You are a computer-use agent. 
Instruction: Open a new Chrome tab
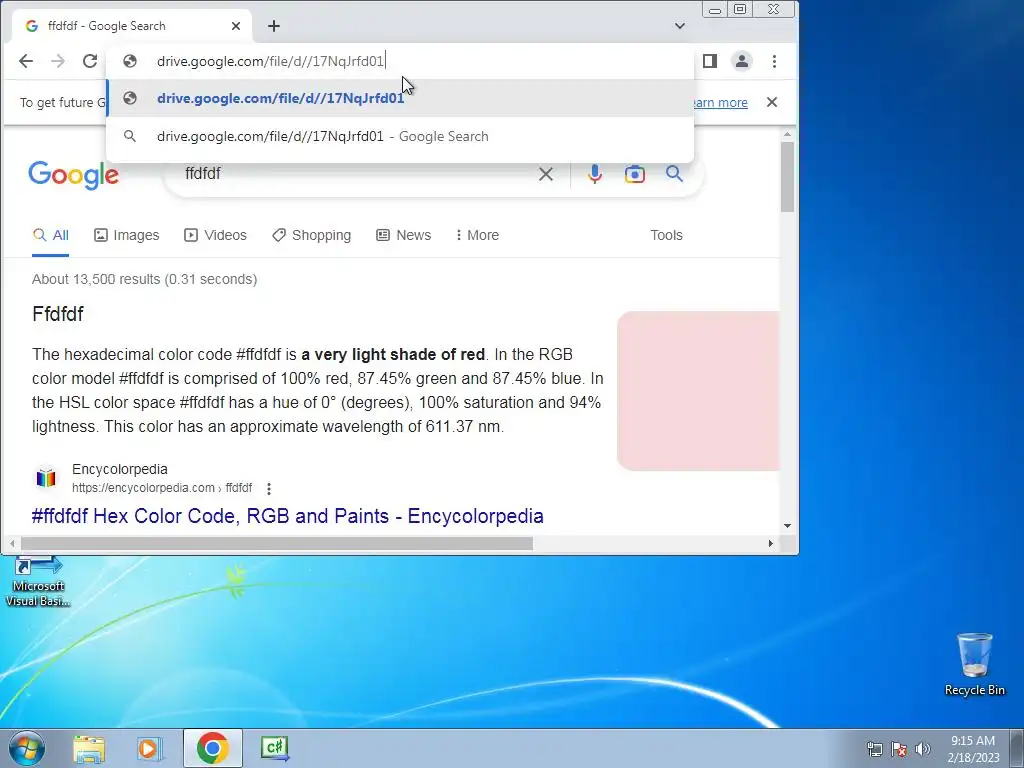[x=274, y=26]
